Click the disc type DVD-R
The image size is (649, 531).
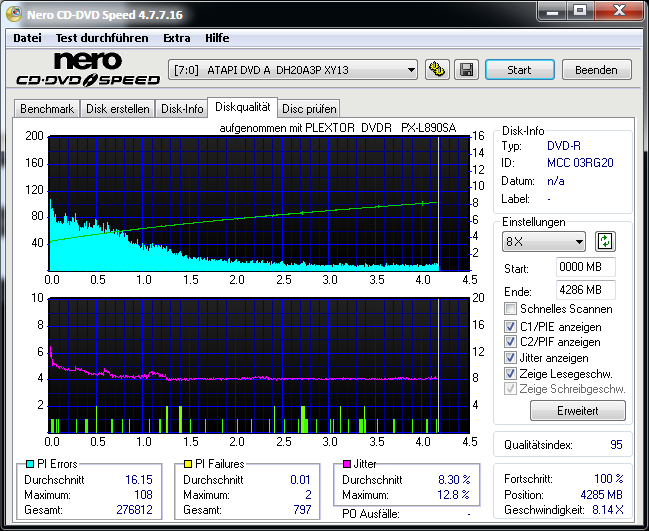(564, 146)
